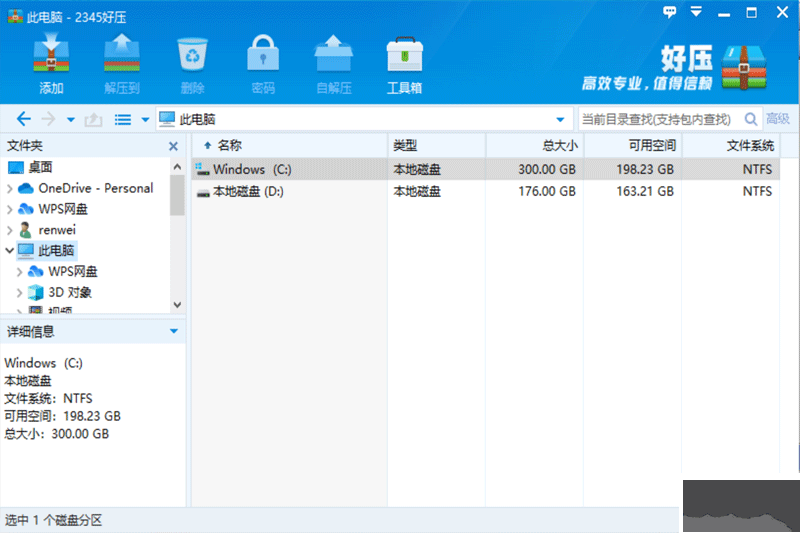The image size is (800, 533).
Task: Select the 3D 对象 cube icon
Action: pos(36,292)
